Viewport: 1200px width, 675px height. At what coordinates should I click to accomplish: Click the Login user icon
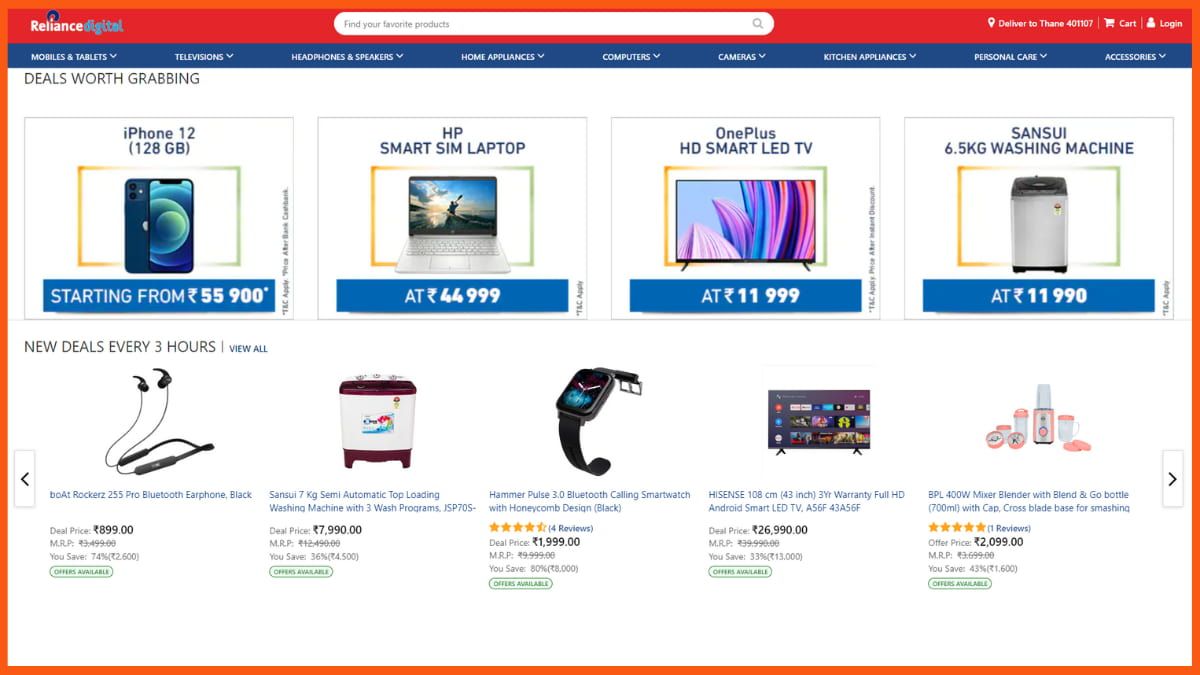click(x=1151, y=23)
